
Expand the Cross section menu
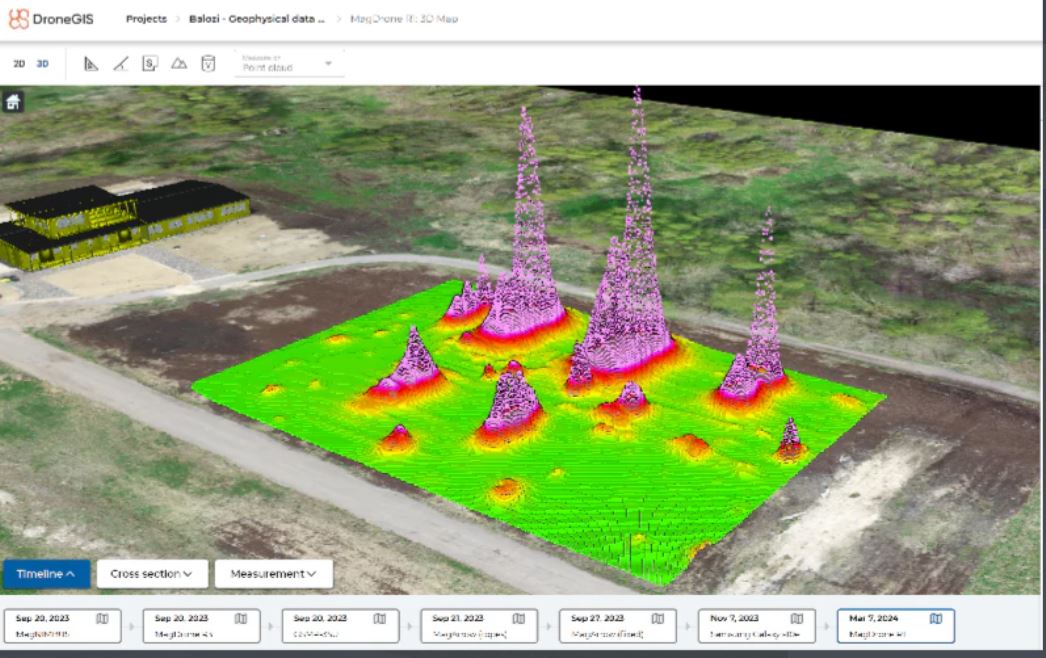tap(152, 574)
